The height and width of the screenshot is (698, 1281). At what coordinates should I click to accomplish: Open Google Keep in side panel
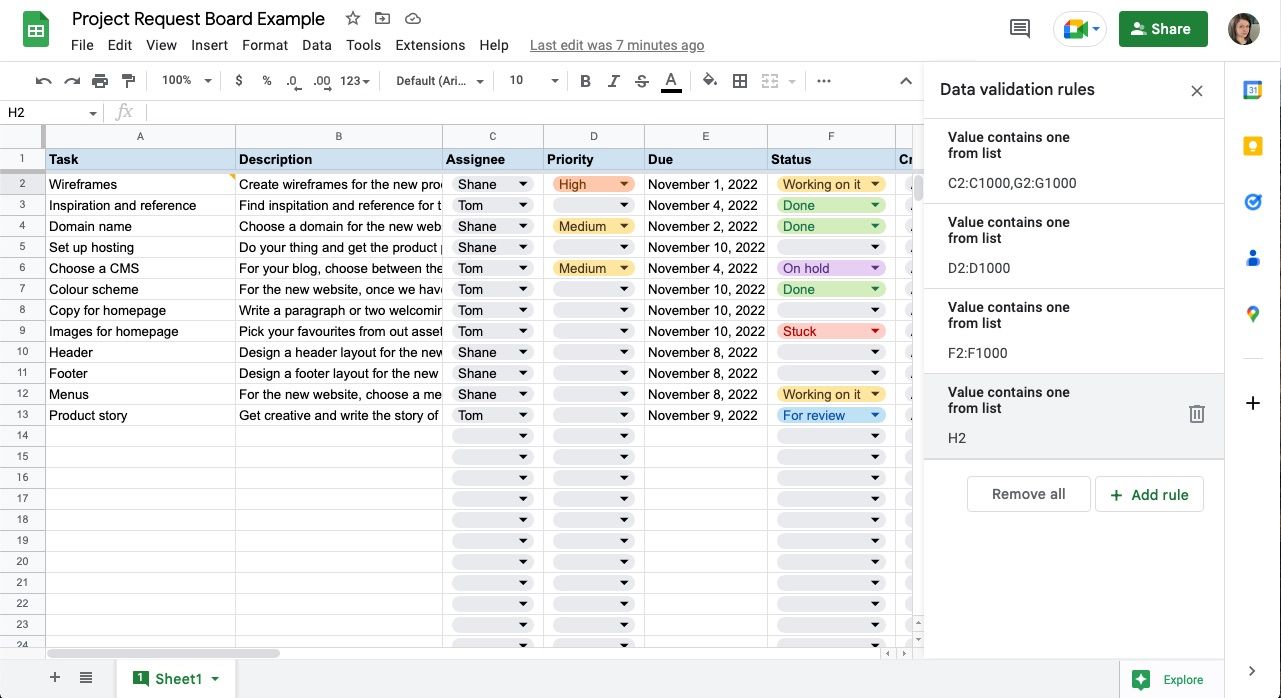click(x=1252, y=146)
